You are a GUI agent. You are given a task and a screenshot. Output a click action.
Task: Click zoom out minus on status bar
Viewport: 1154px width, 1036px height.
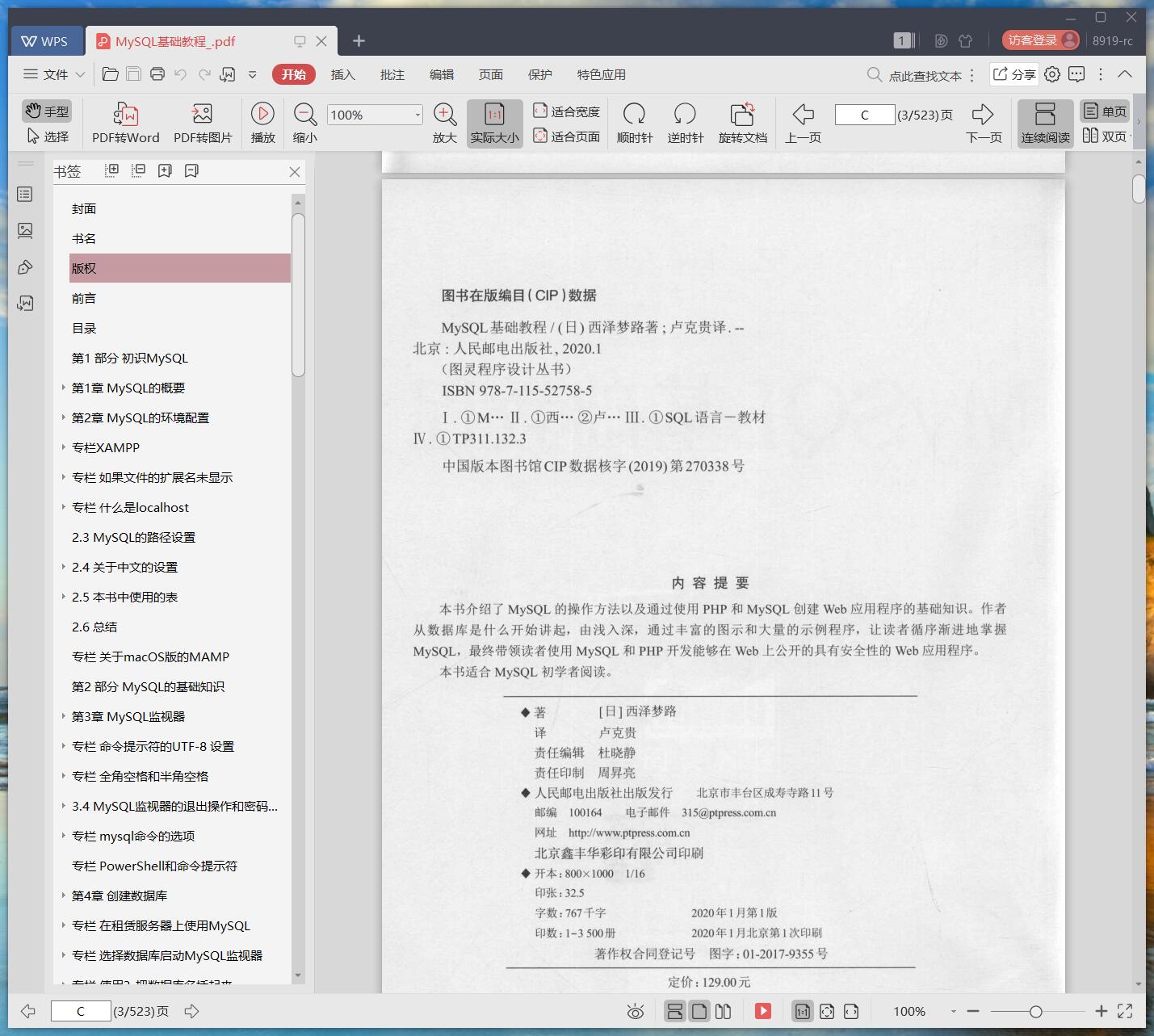tap(973, 1011)
